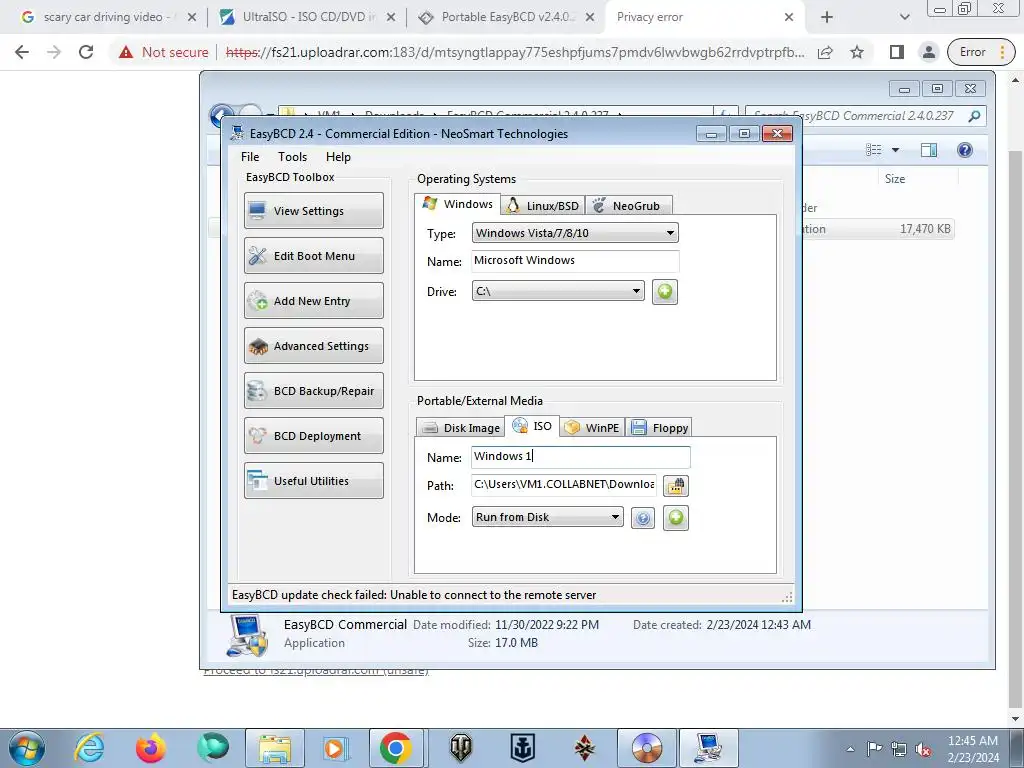1024x768 pixels.
Task: Bookmark this page with the star icon
Action: click(x=857, y=52)
